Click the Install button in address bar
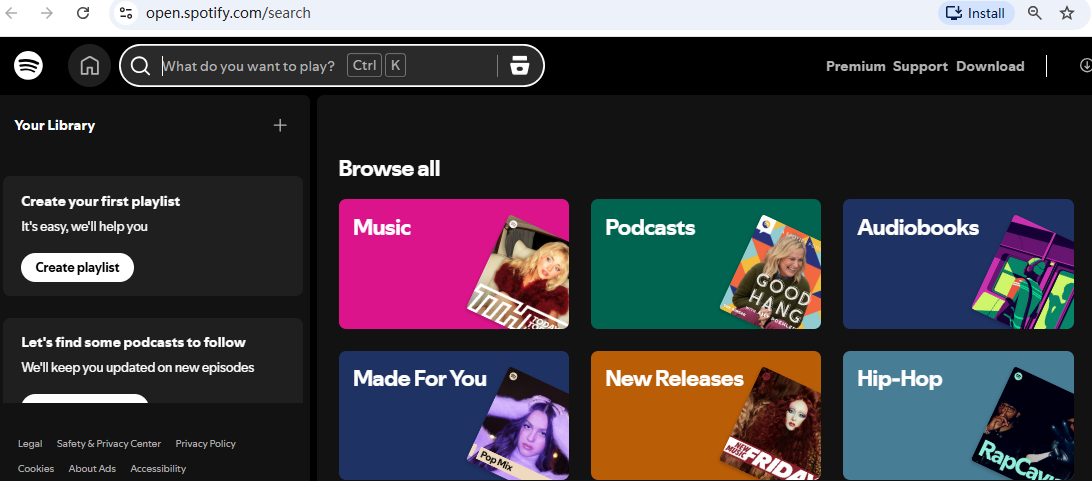The width and height of the screenshot is (1092, 481). (976, 13)
